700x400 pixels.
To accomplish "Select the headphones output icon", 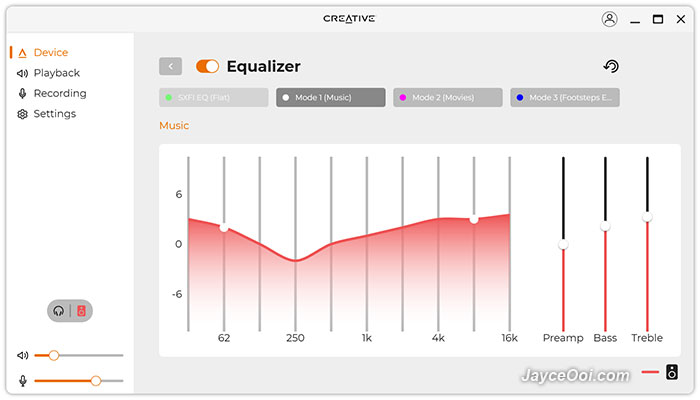I will (58, 311).
